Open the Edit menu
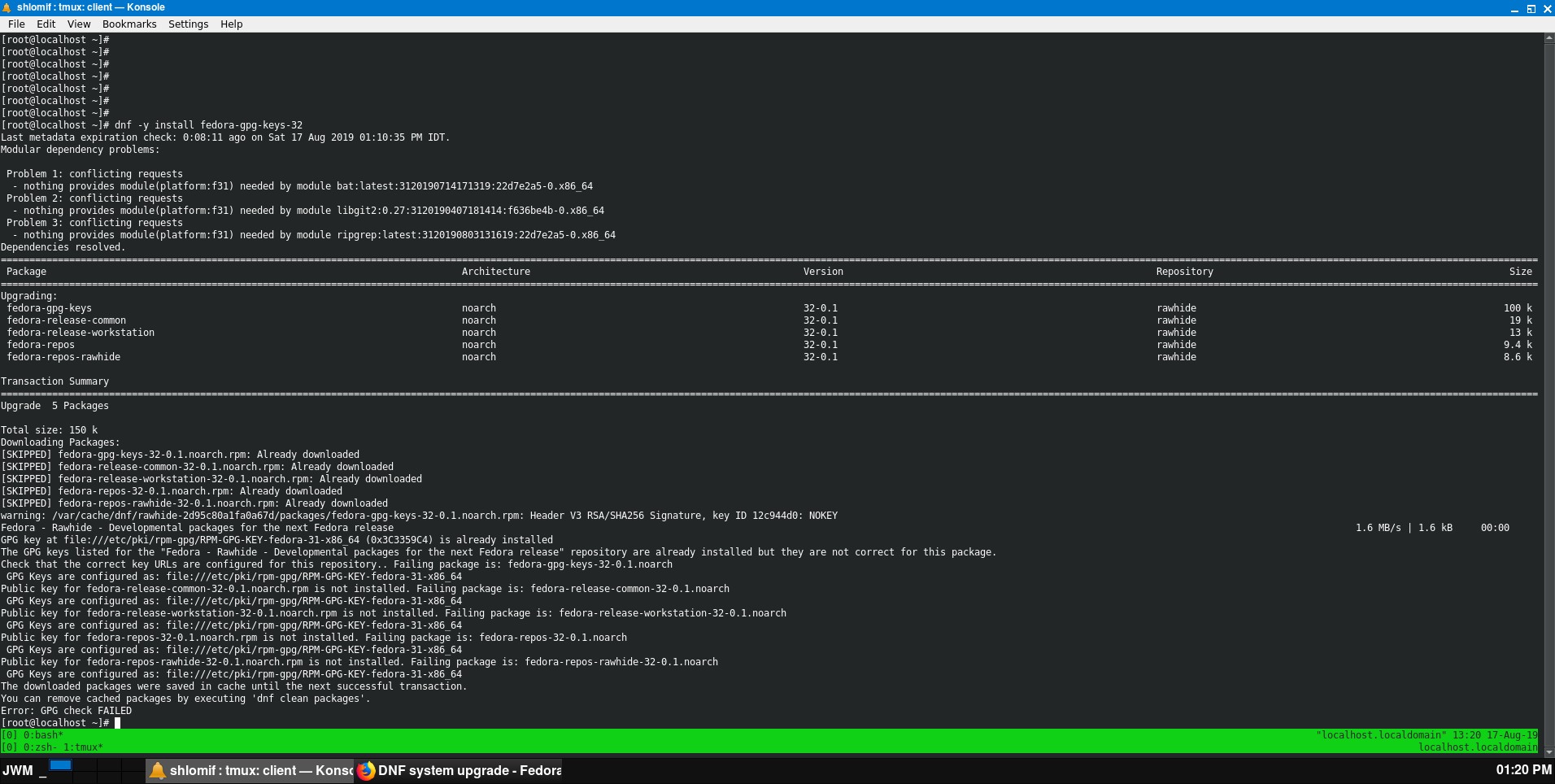The image size is (1555, 784). pyautogui.click(x=46, y=24)
